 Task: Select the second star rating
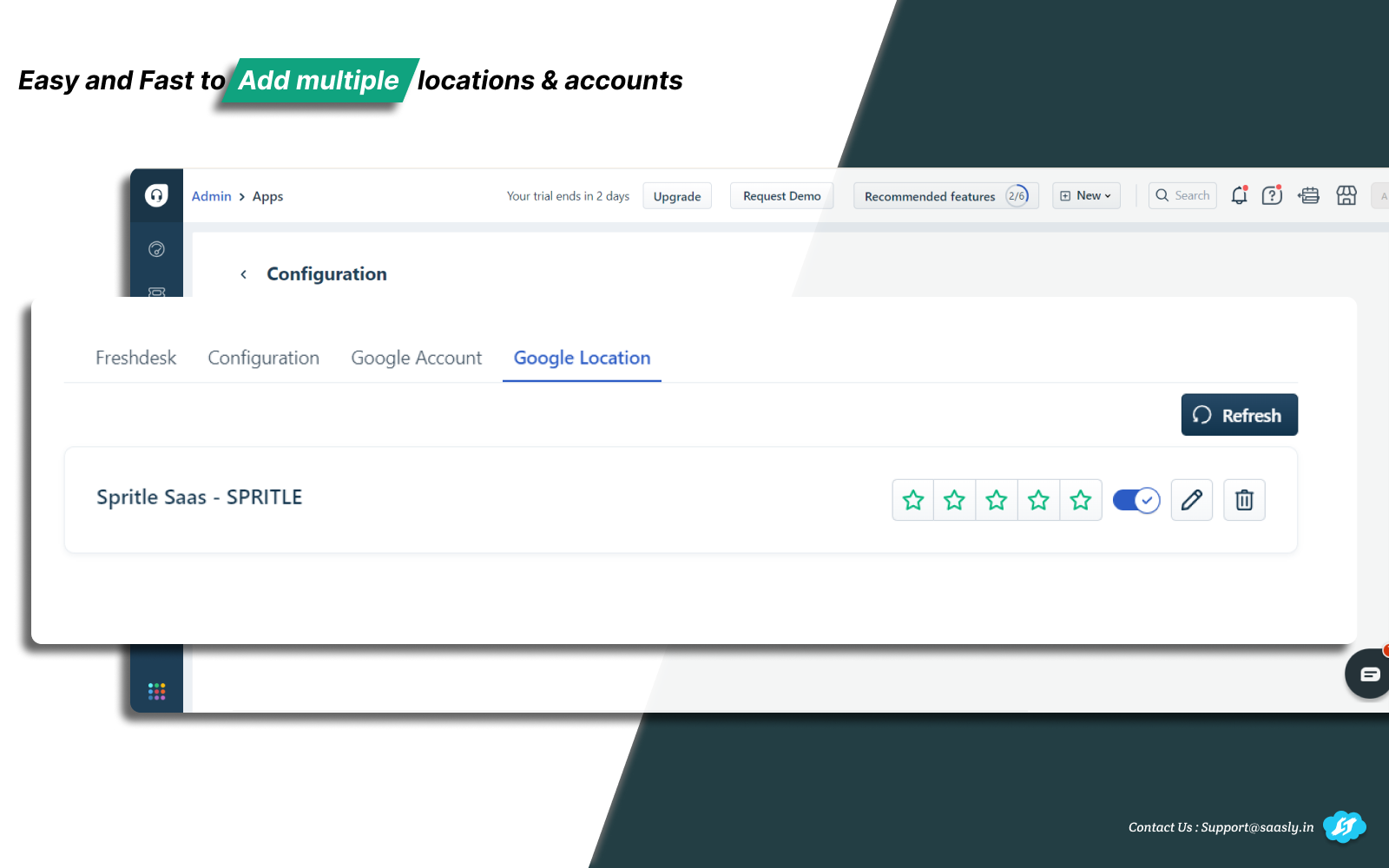tap(955, 500)
